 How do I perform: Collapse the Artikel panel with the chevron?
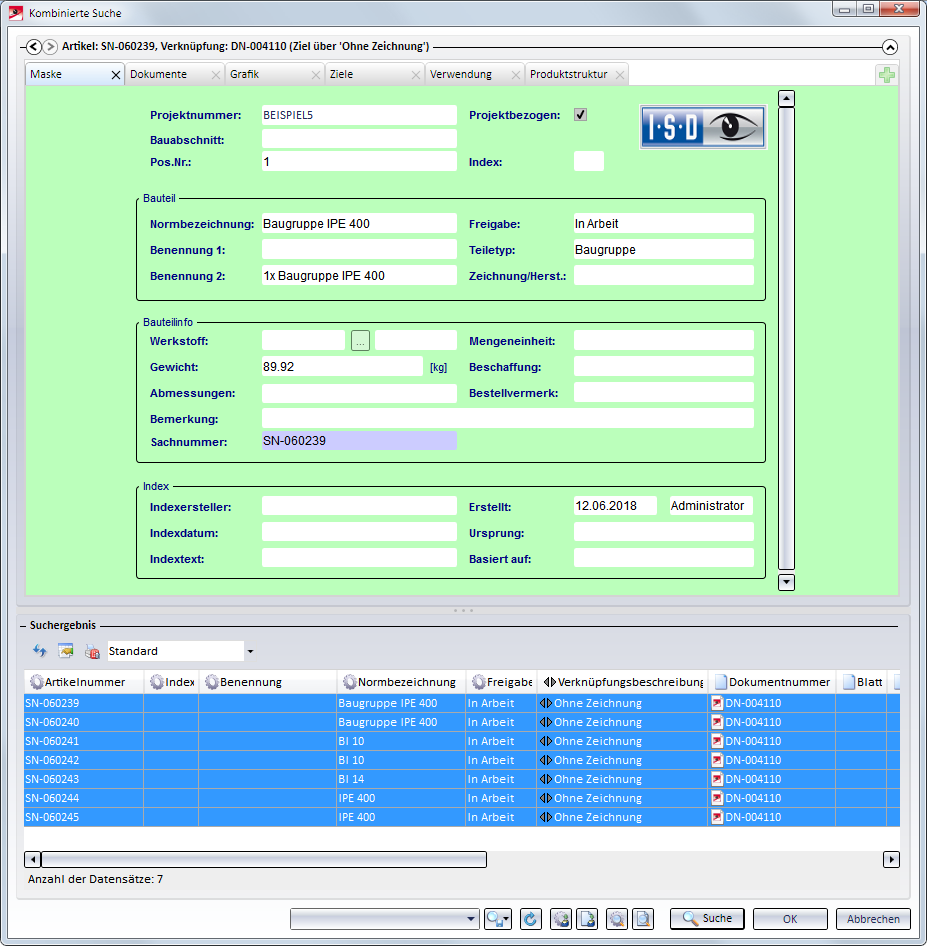(x=889, y=46)
